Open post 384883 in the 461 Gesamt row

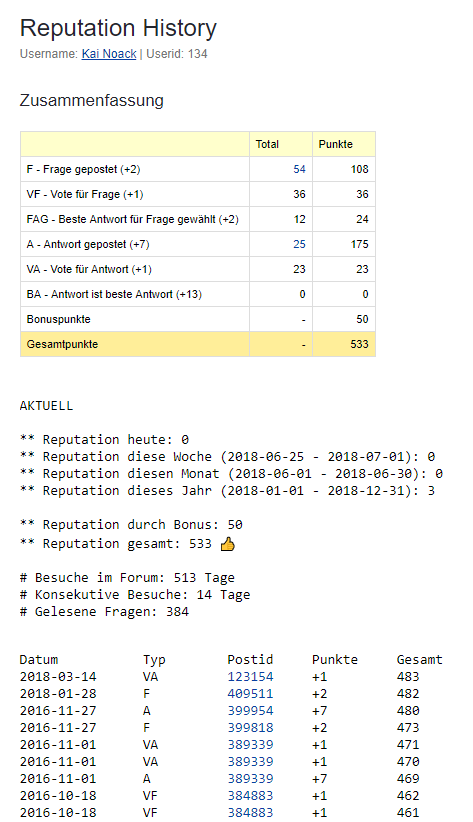[x=250, y=813]
